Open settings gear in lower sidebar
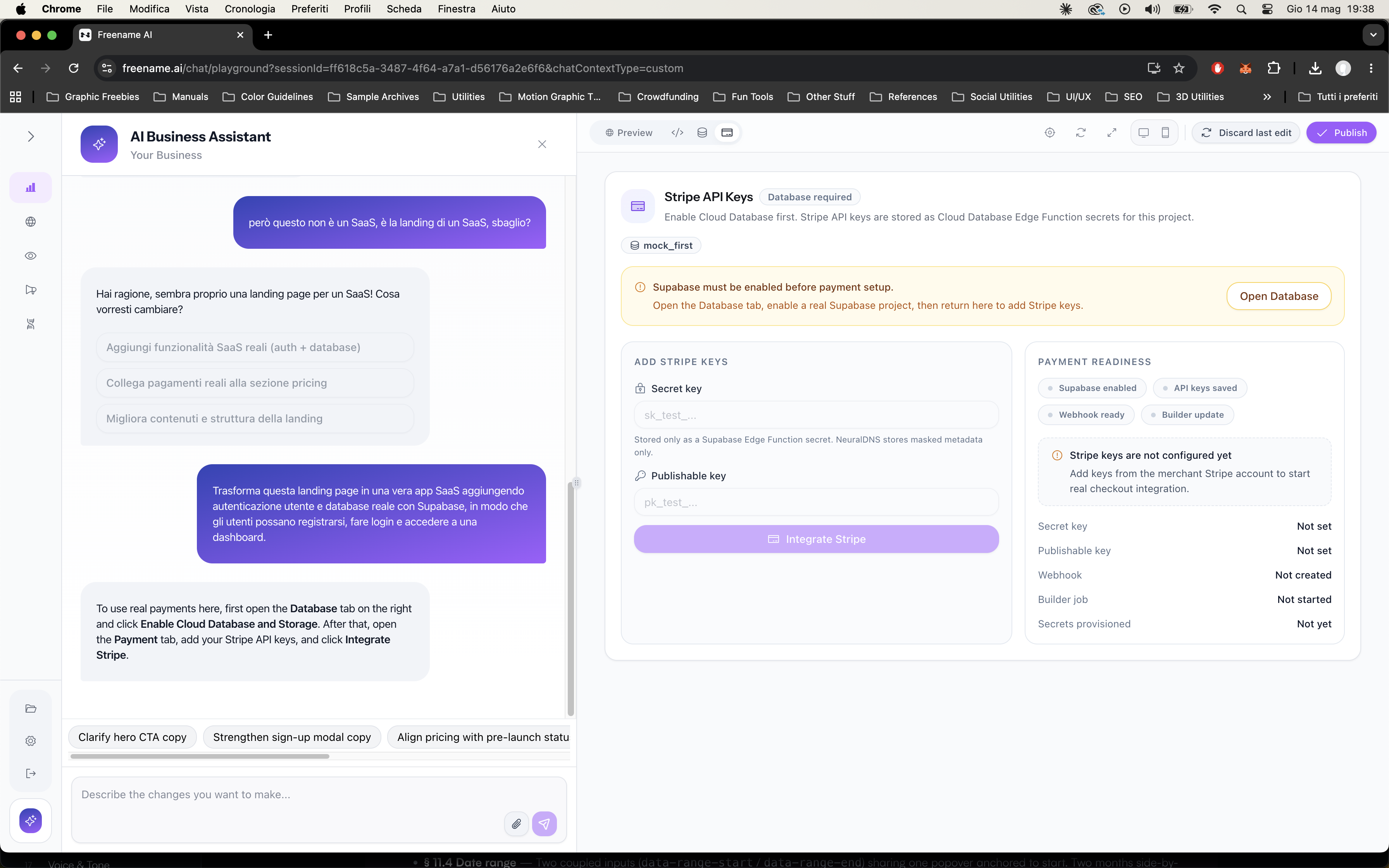This screenshot has height=868, width=1389. (x=30, y=741)
